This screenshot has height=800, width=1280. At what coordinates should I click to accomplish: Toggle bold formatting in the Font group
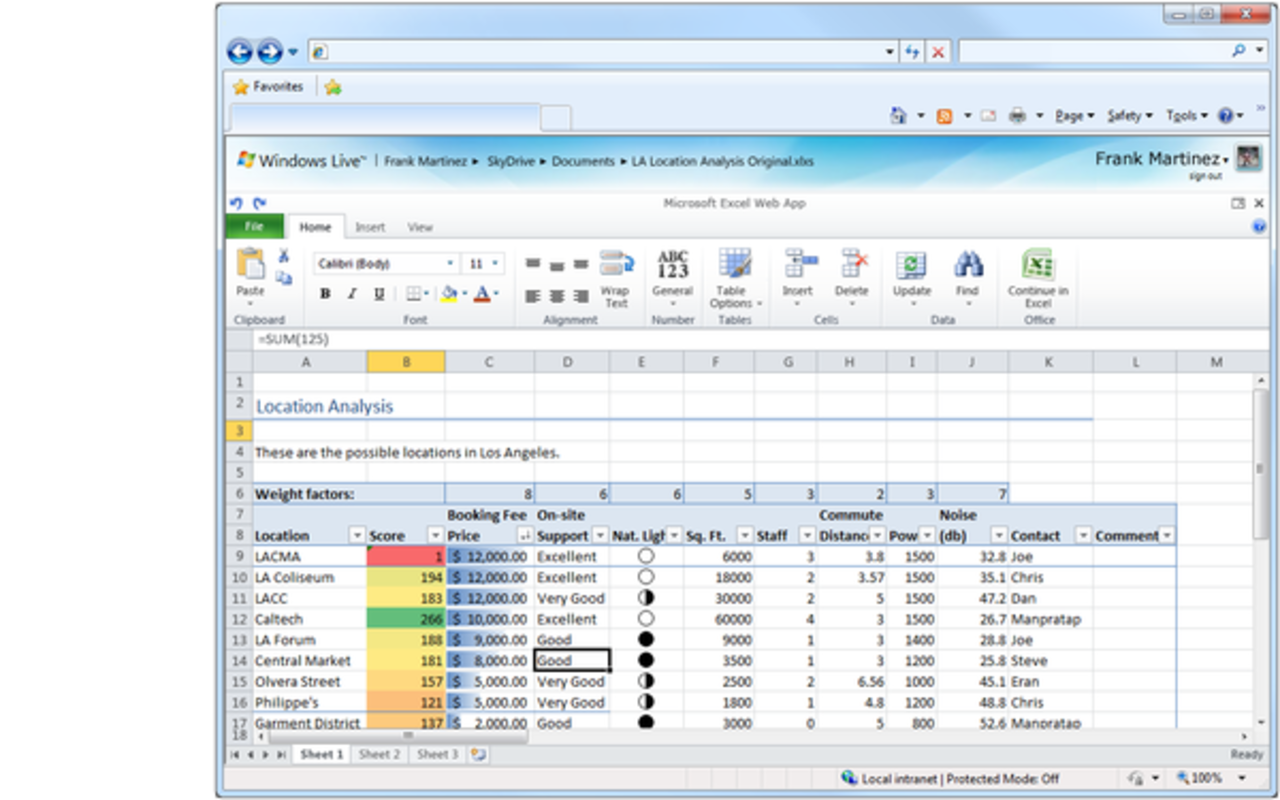324,295
